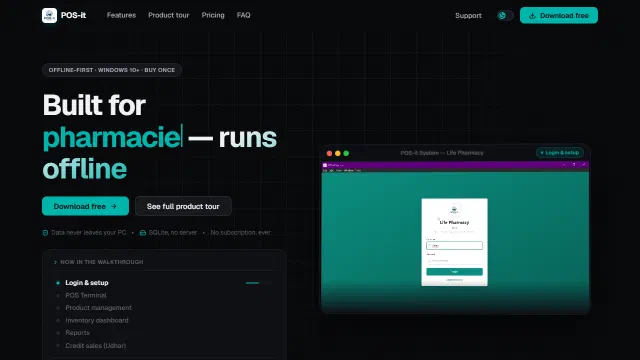Screen dimensions: 640x360
Task: Click the Login & setup progress bar
Action: [258, 283]
